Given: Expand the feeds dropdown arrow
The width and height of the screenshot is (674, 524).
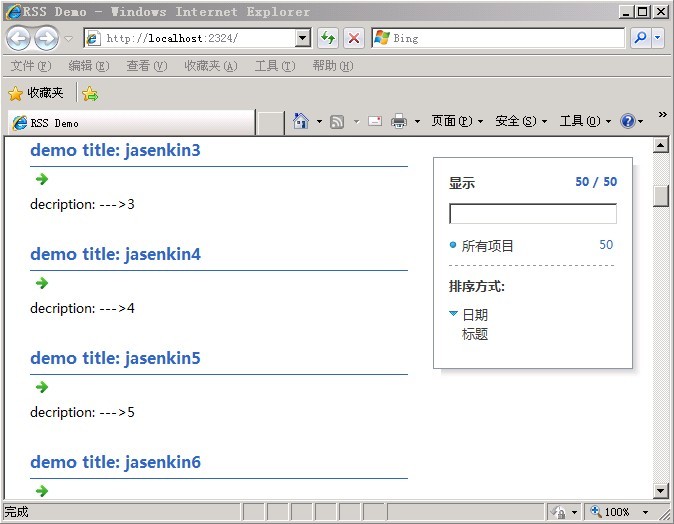Looking at the screenshot, I should (356, 122).
